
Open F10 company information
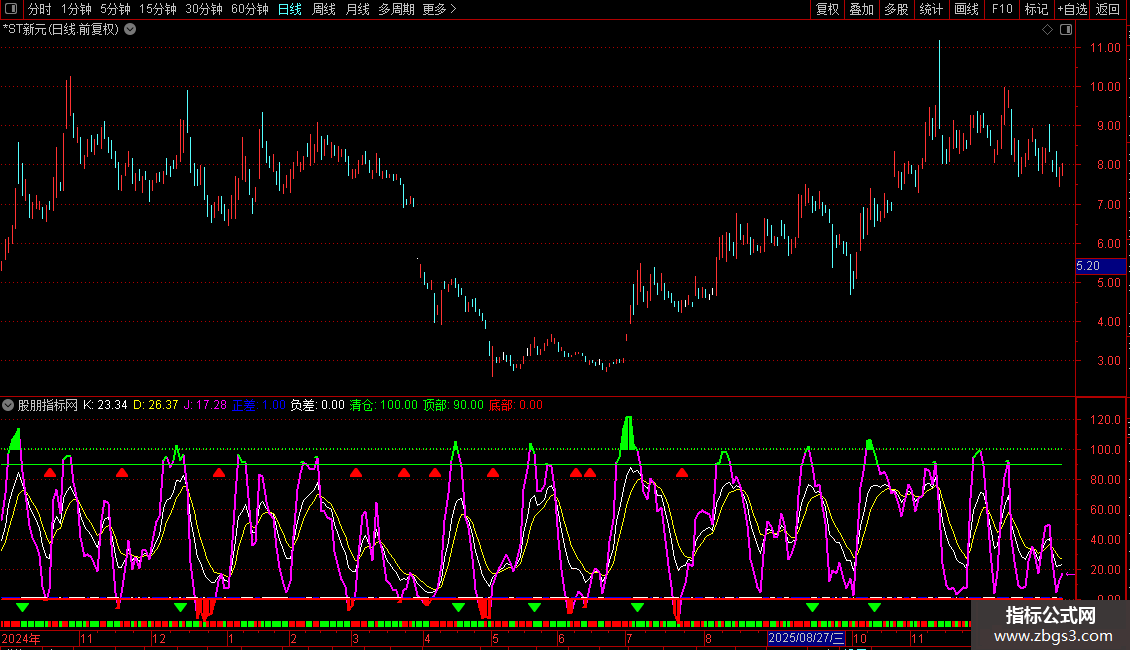pos(1002,9)
